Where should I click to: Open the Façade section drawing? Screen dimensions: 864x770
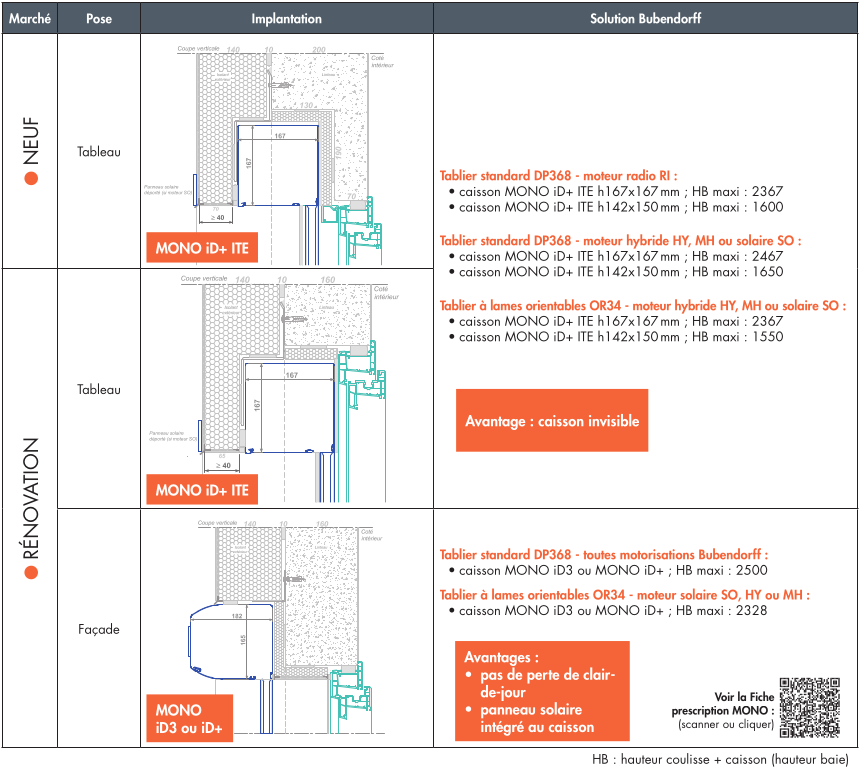287,628
